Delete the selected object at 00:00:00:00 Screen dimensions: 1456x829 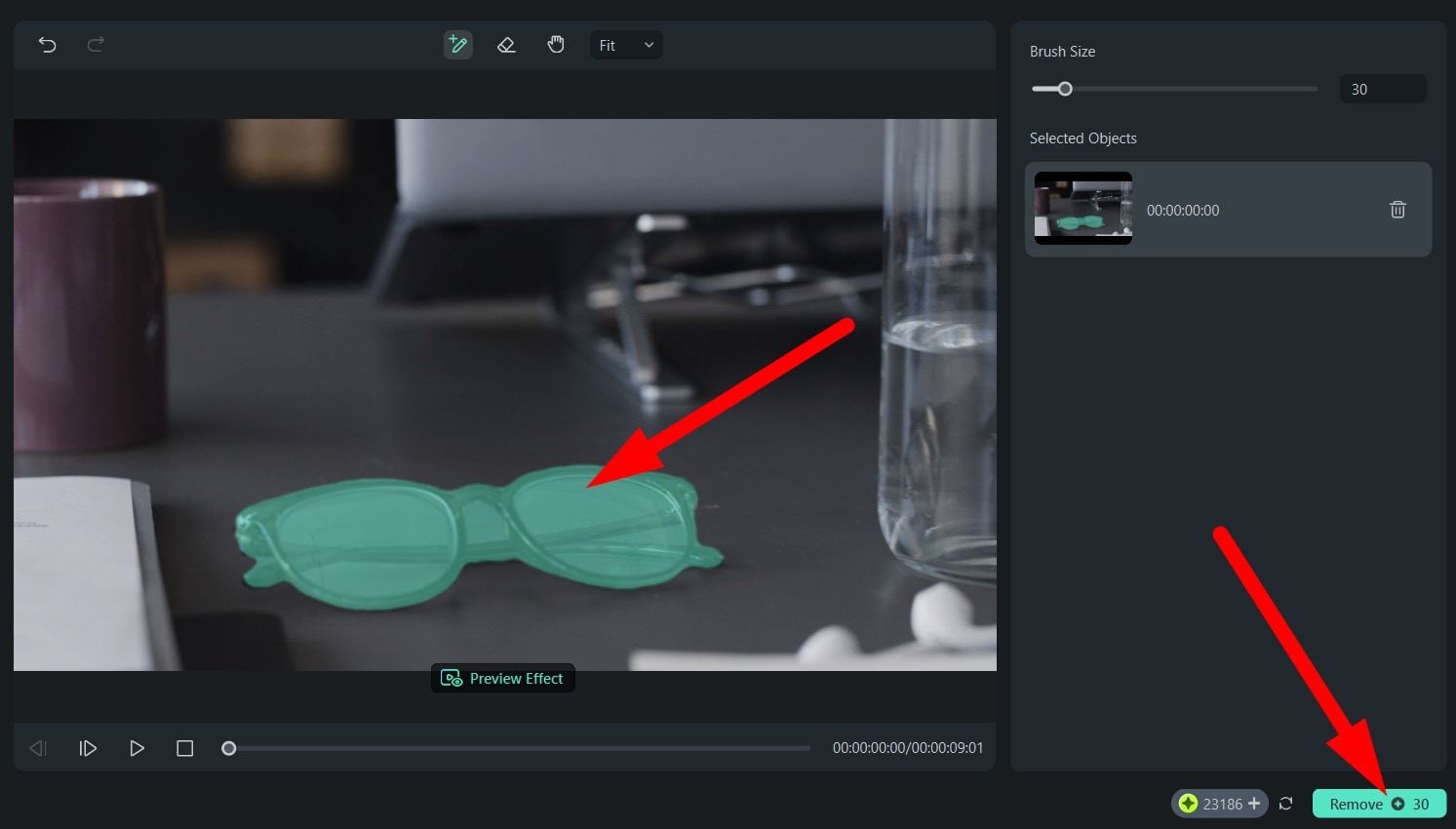[1397, 210]
